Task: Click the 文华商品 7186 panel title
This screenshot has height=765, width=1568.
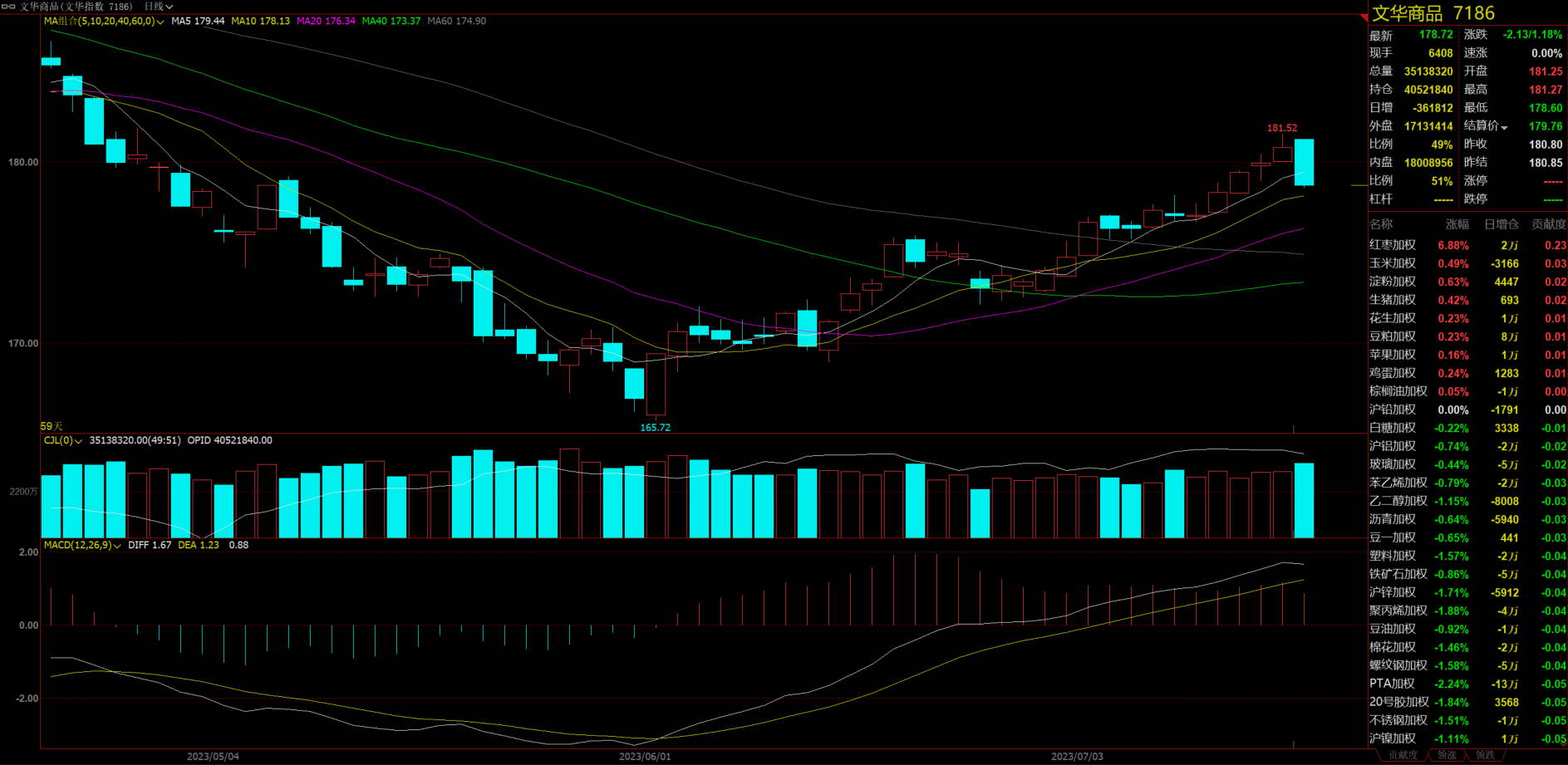Action: click(x=1433, y=13)
